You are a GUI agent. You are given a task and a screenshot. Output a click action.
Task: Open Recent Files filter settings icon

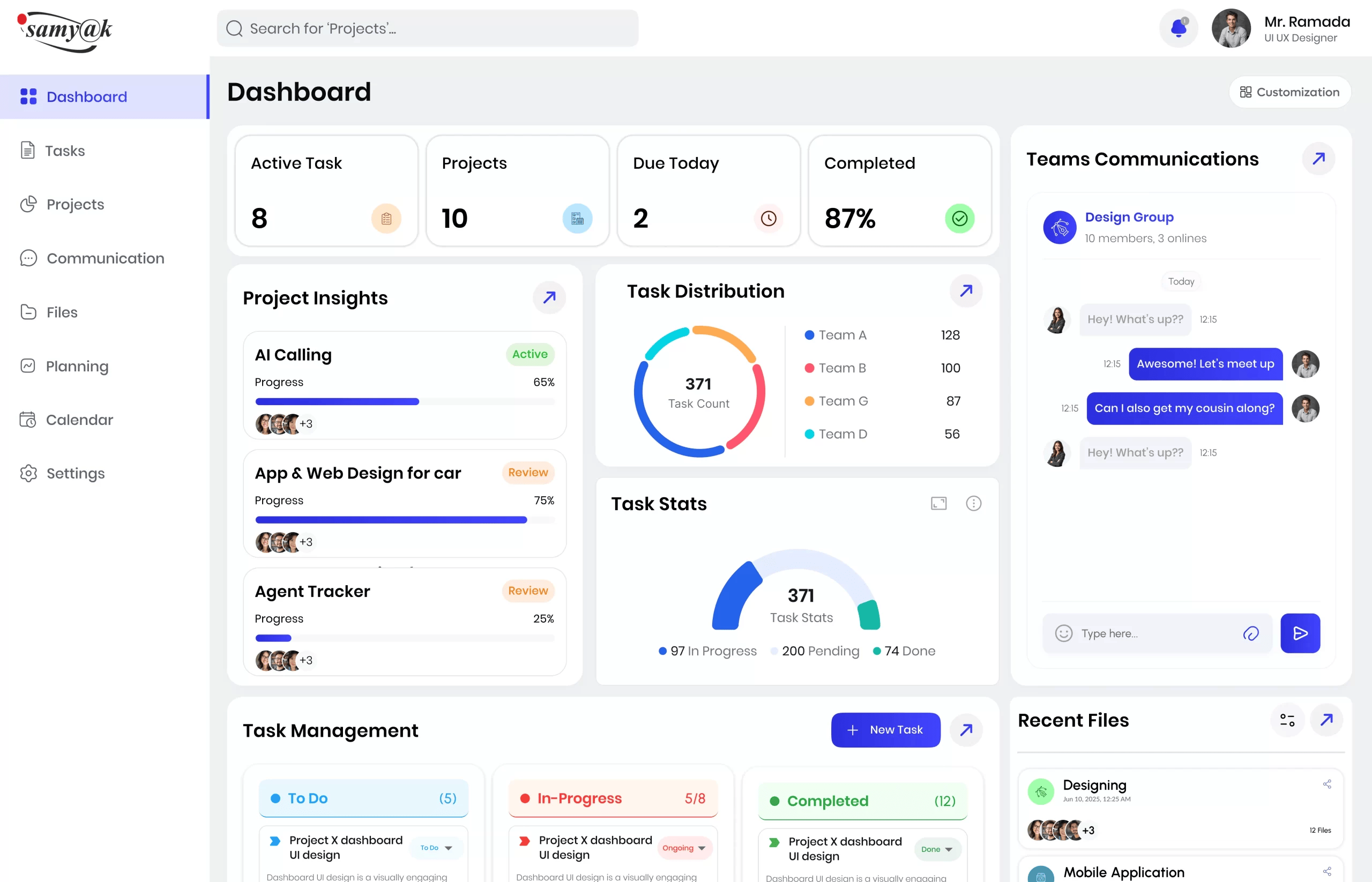pos(1287,720)
